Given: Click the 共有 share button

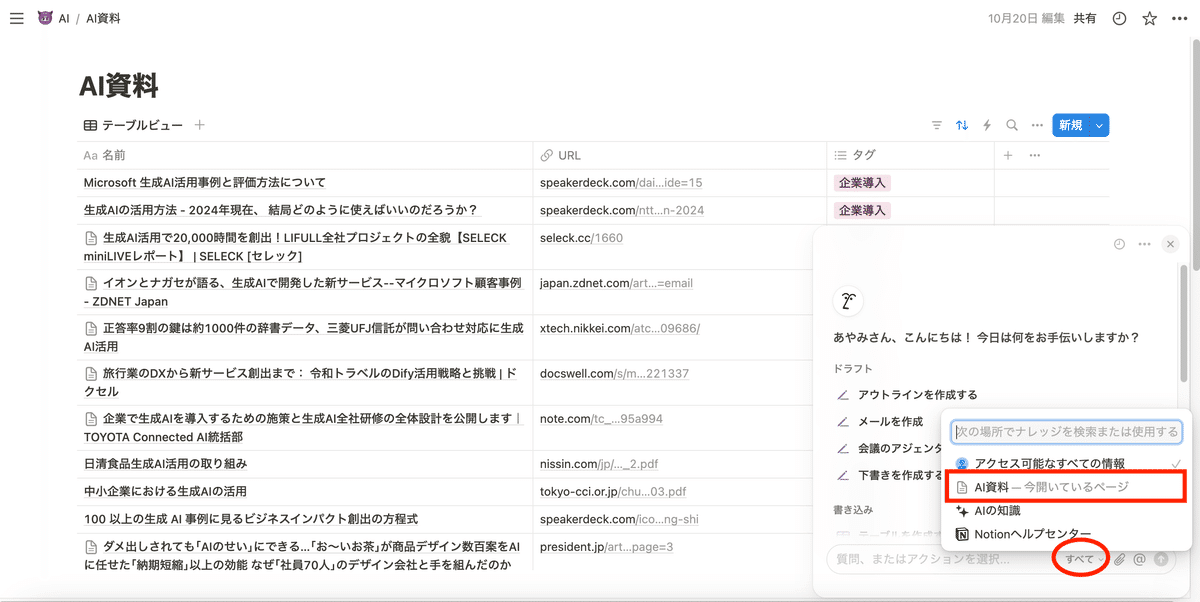Looking at the screenshot, I should point(1085,18).
